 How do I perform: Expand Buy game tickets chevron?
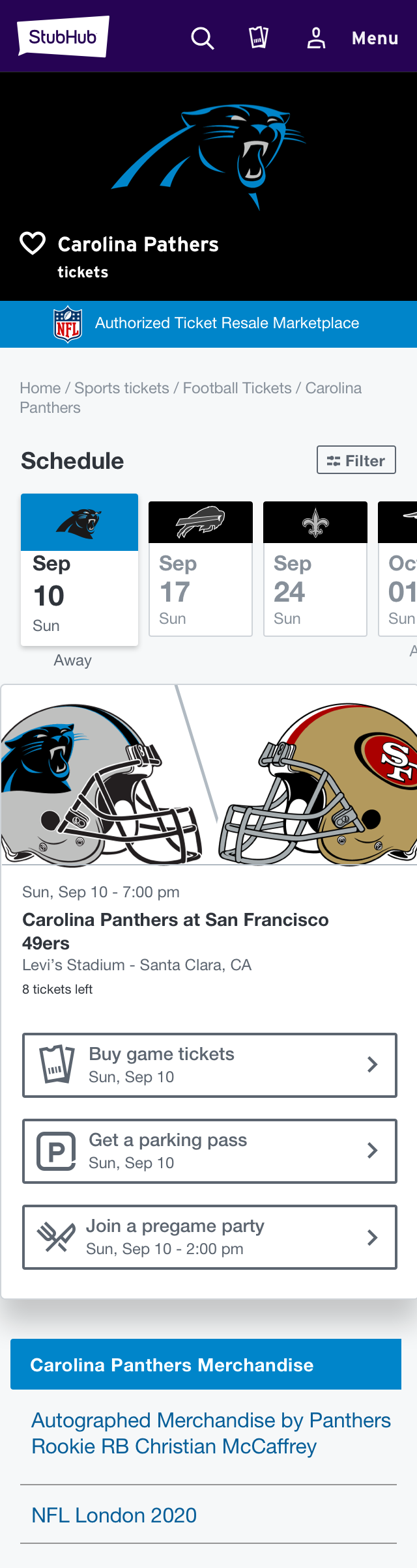[372, 1065]
